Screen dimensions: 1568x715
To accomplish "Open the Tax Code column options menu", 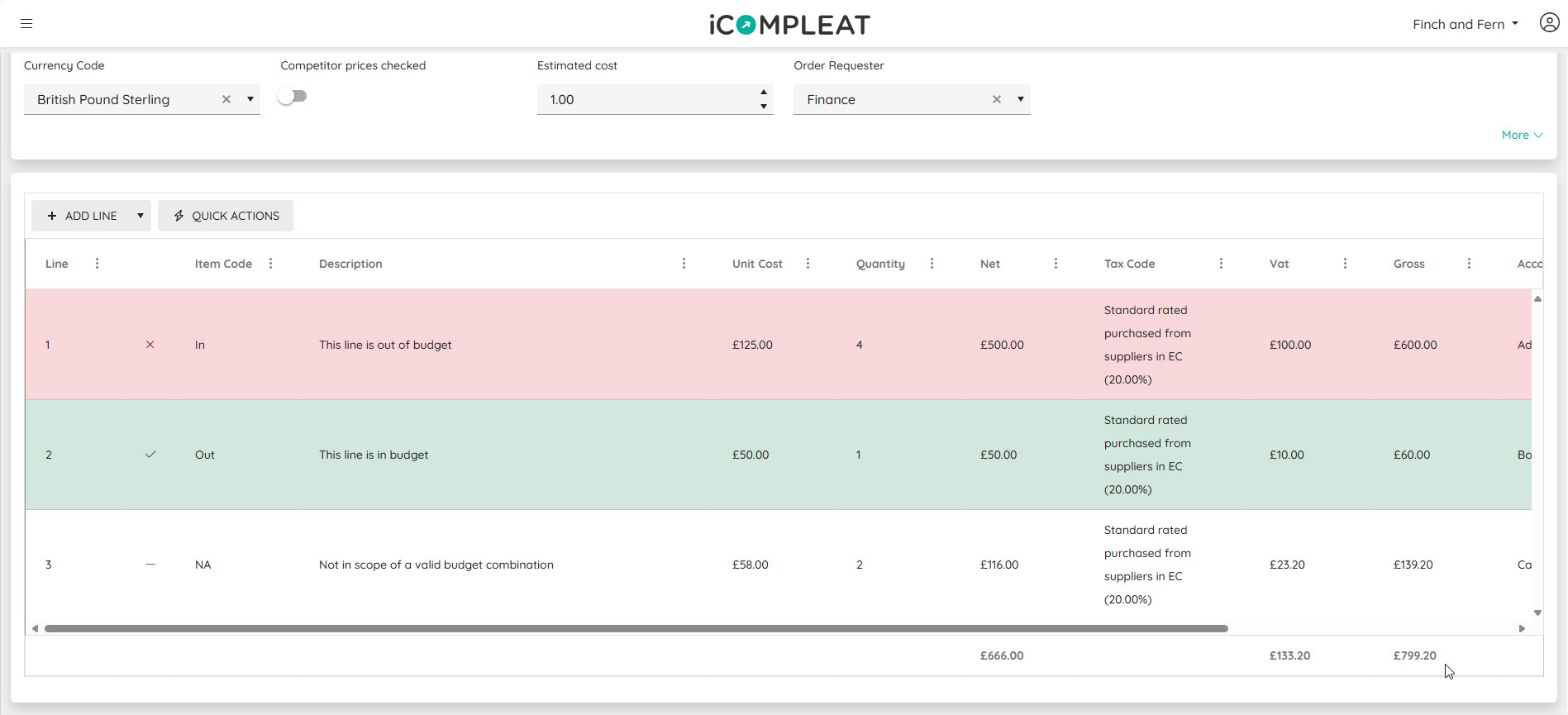I will click(1221, 264).
